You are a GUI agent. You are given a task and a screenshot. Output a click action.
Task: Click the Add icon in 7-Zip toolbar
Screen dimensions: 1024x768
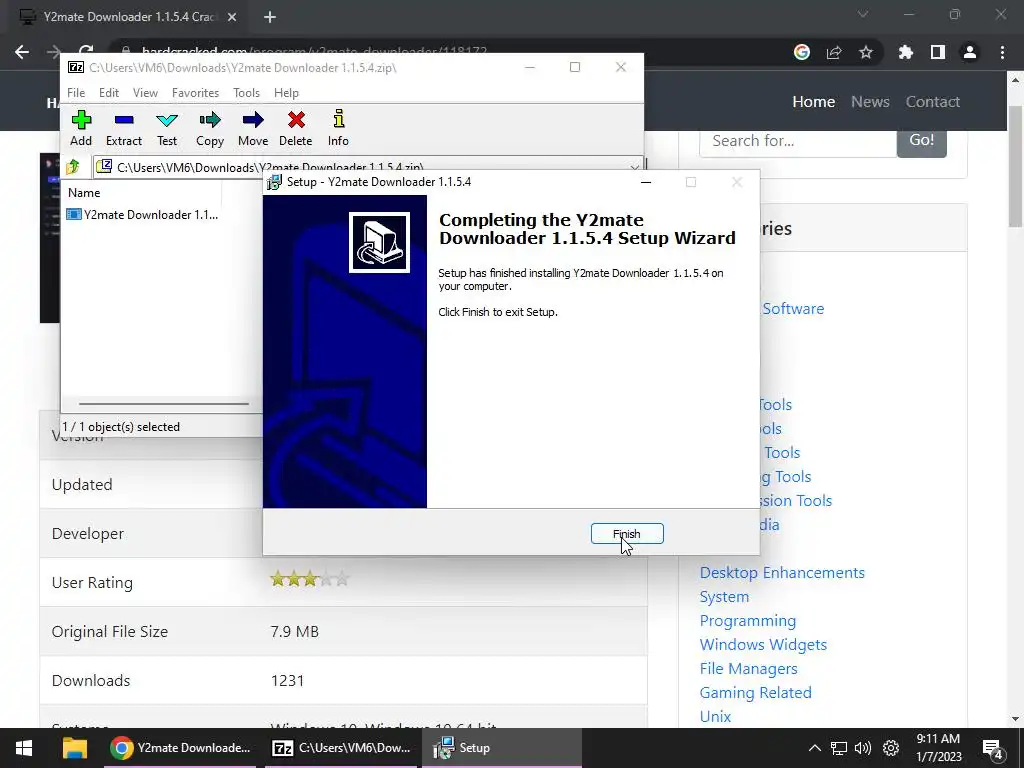(x=81, y=120)
